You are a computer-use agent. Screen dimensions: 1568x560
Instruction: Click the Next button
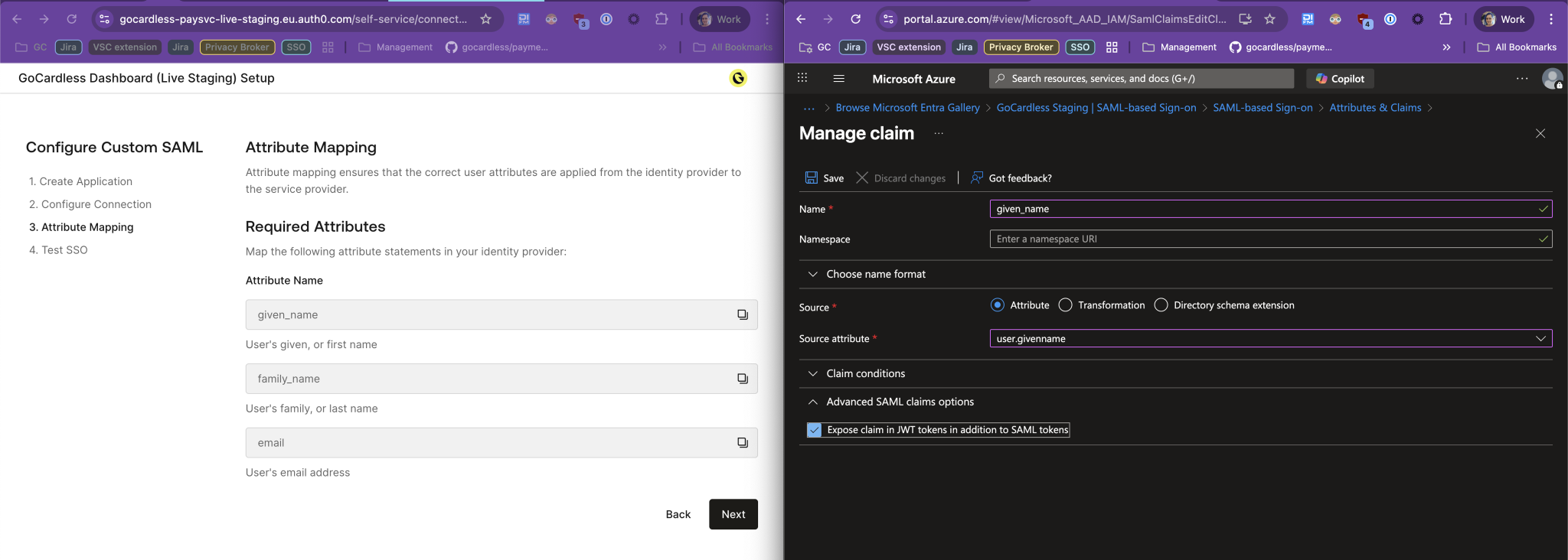tap(733, 514)
